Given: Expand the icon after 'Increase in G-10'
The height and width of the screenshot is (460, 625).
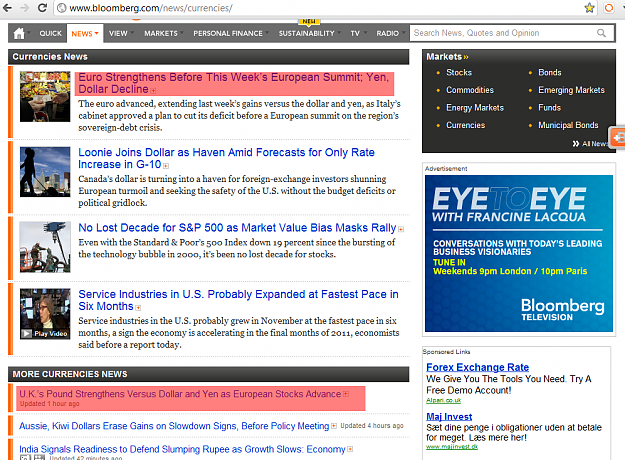Looking at the screenshot, I should click(x=166, y=166).
